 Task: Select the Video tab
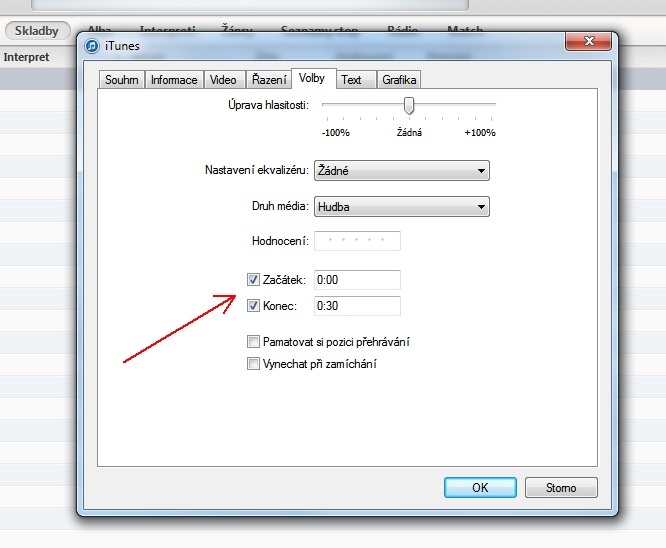pos(223,80)
